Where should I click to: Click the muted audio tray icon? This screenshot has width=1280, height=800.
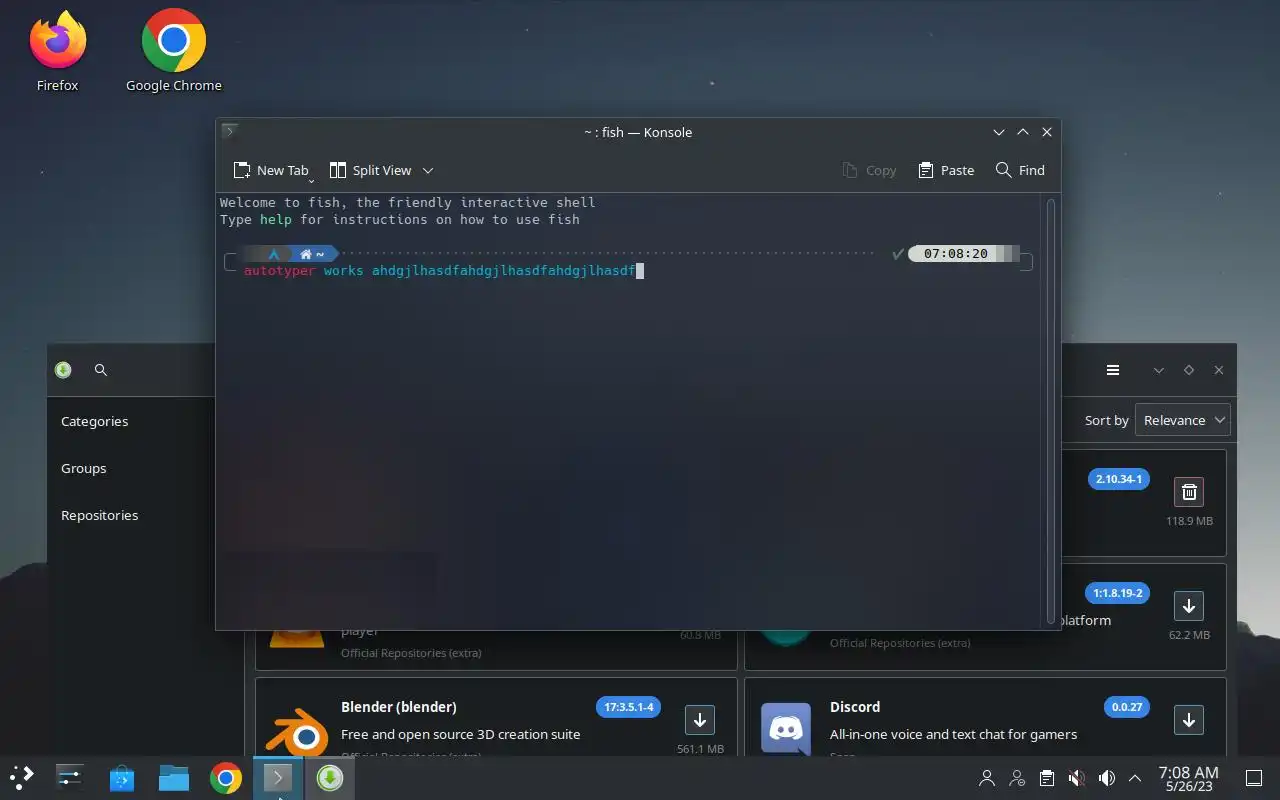pyautogui.click(x=1076, y=778)
